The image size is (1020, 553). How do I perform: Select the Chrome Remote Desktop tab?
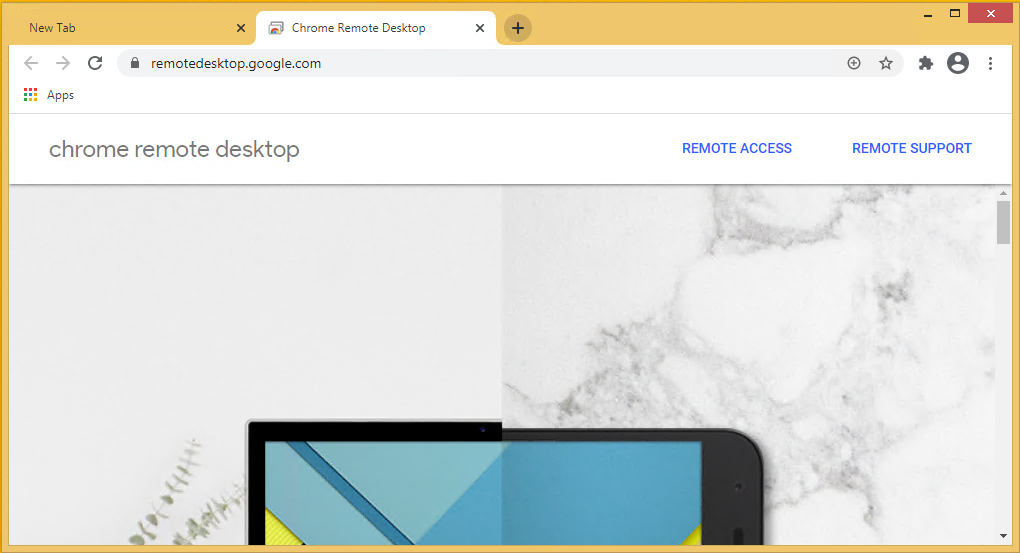point(358,28)
